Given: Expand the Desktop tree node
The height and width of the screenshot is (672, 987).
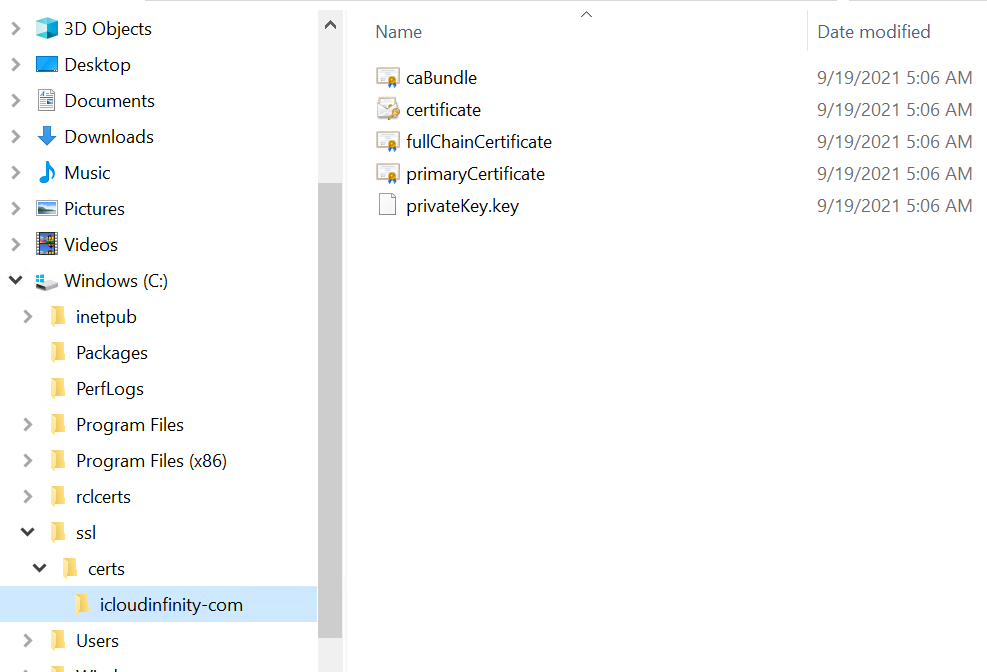Looking at the screenshot, I should pyautogui.click(x=16, y=64).
